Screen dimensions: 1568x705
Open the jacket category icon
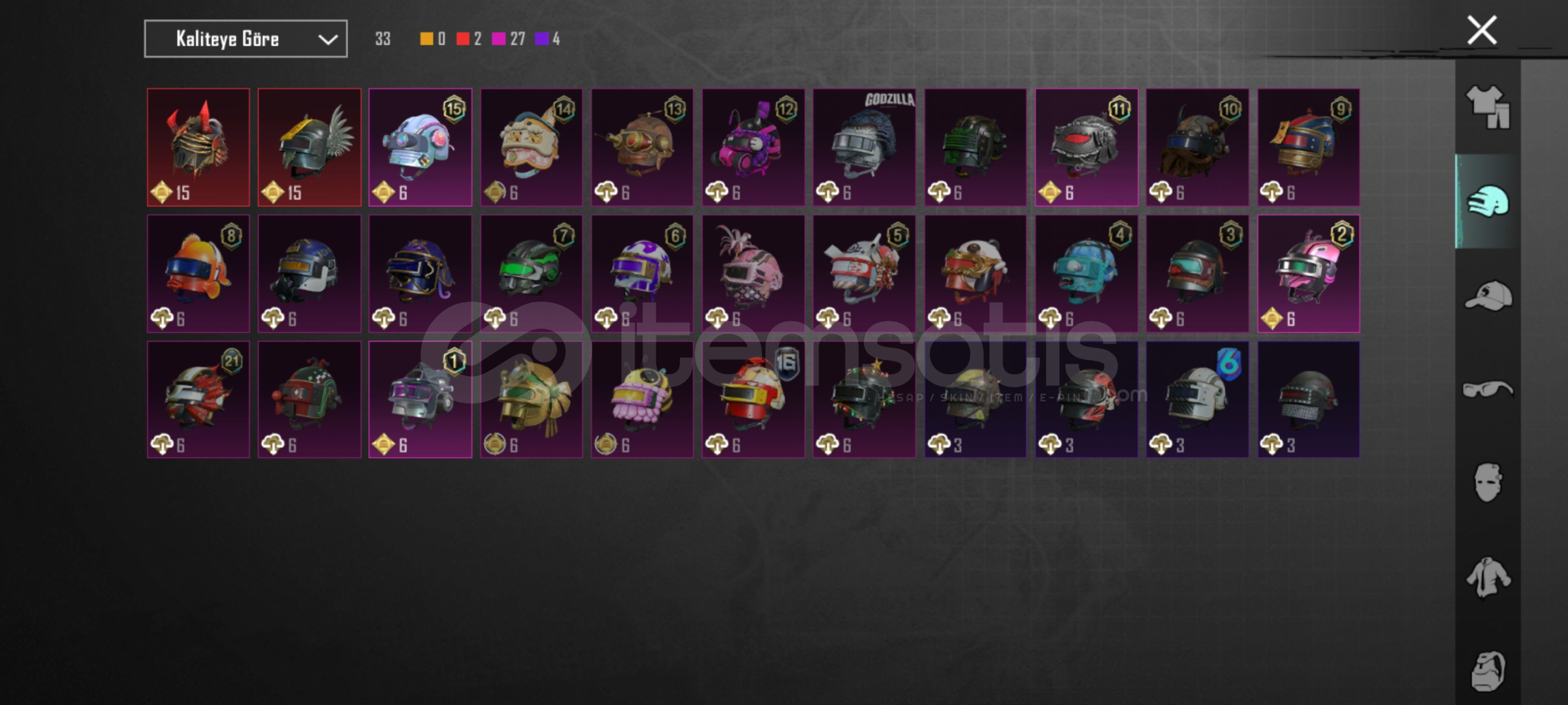click(x=1488, y=576)
